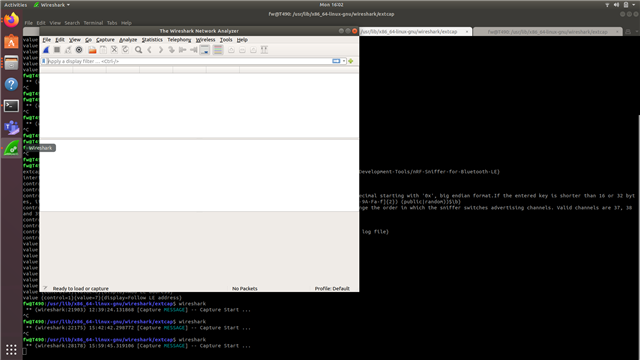Select the active extcap terminal tab
Image resolution: width=640 pixels, height=360 pixels.
pos(415,31)
